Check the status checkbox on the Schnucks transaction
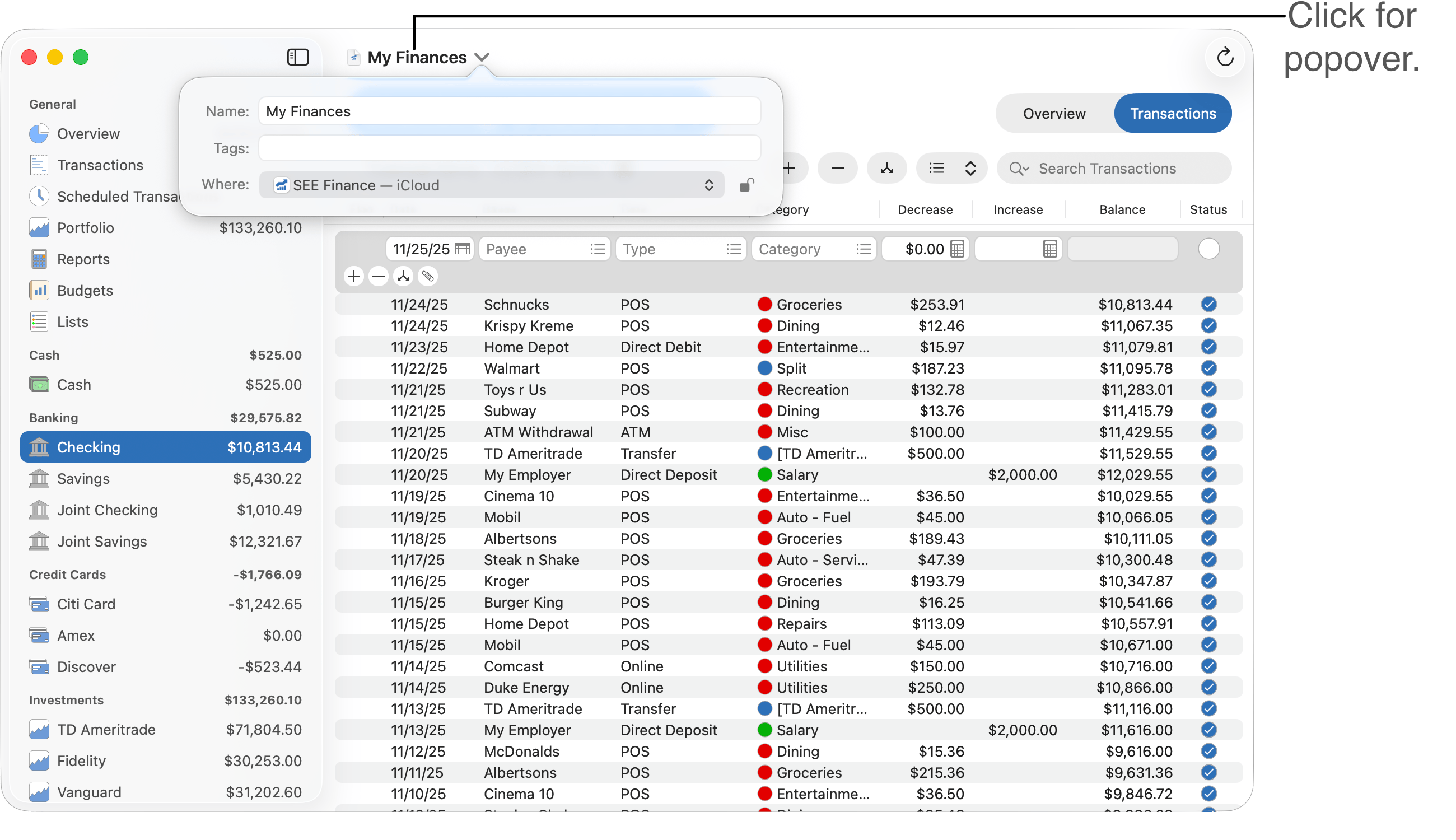Viewport: 1456px width, 840px height. click(x=1208, y=304)
